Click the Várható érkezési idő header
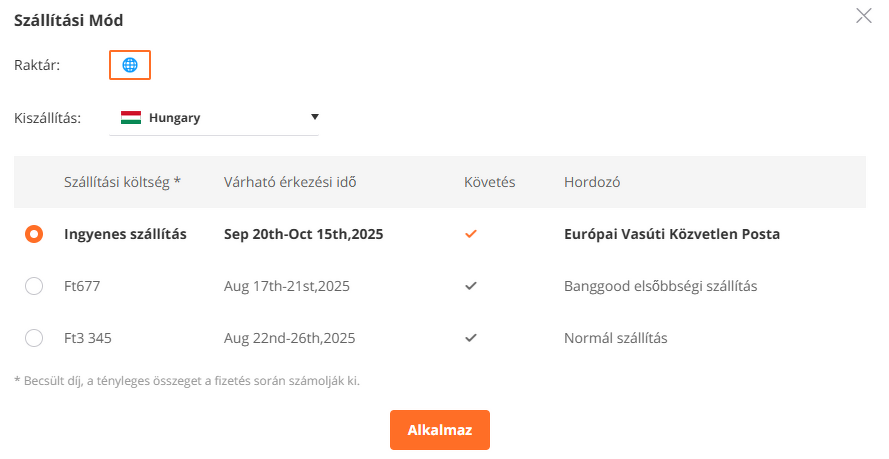 [x=290, y=182]
